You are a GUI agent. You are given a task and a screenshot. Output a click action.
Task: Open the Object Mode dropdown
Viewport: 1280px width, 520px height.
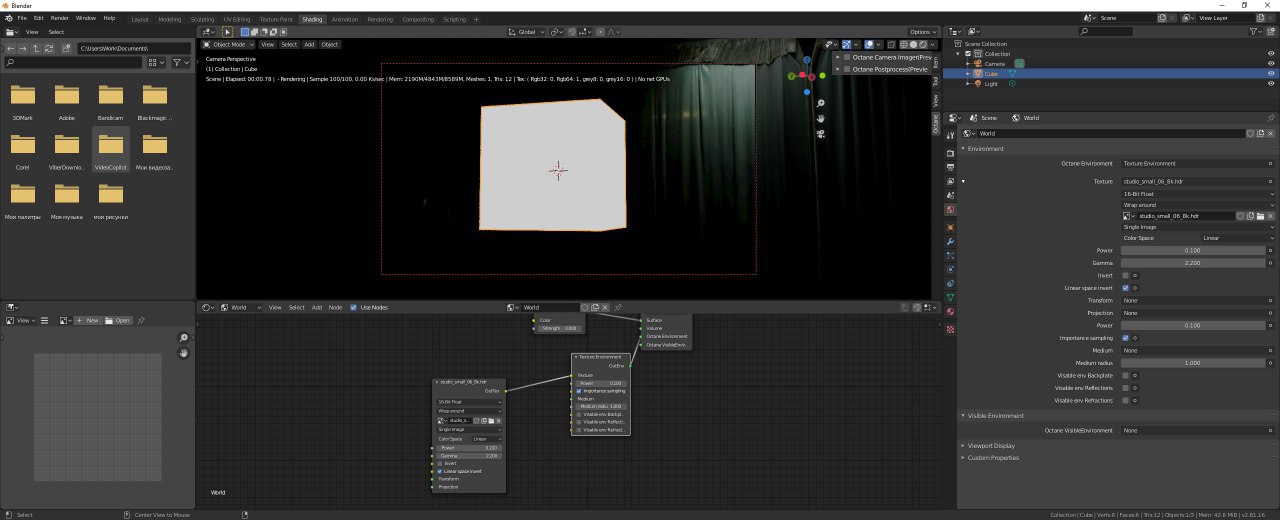[229, 44]
